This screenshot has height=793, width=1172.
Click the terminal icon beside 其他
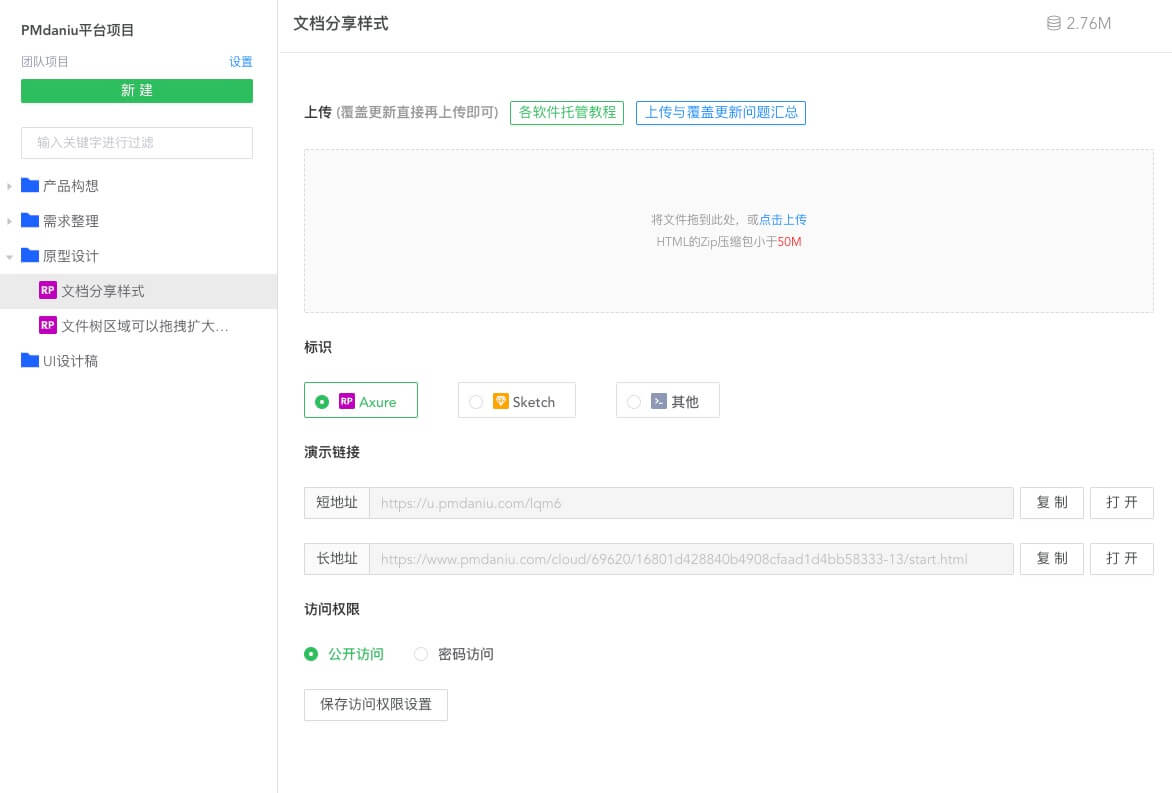coord(659,401)
